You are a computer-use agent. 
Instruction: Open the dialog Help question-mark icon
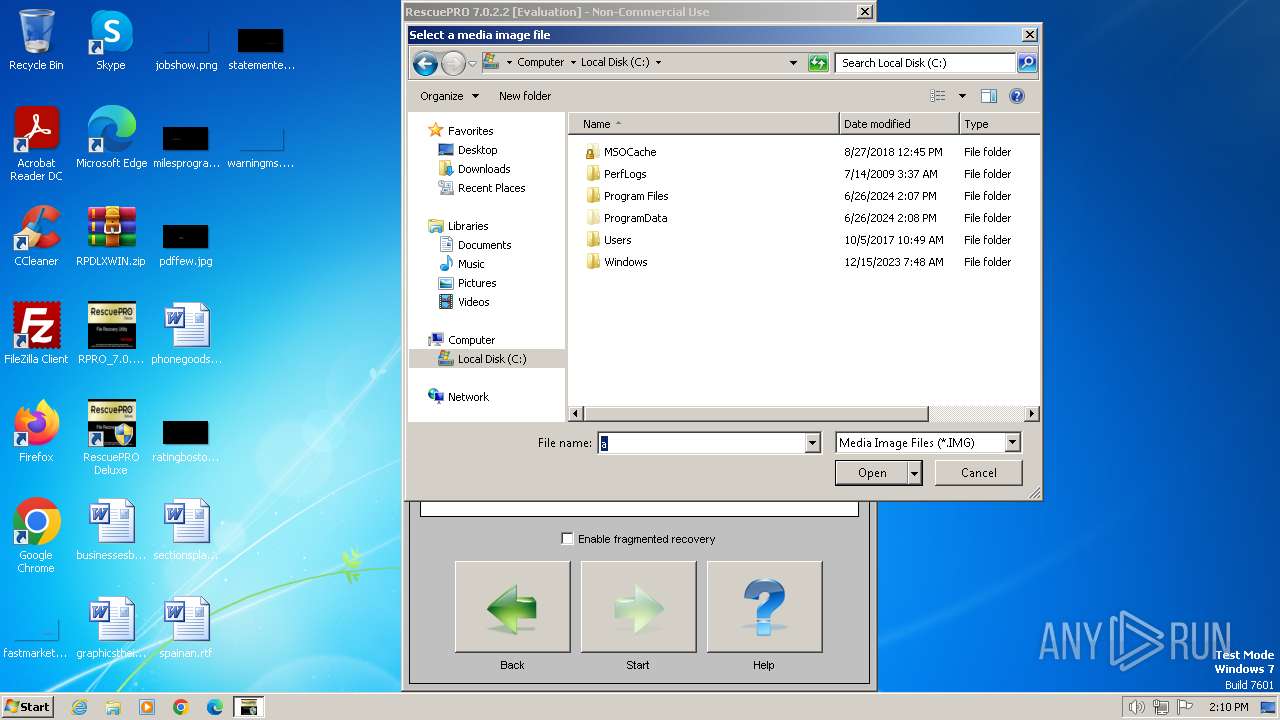tap(1017, 96)
